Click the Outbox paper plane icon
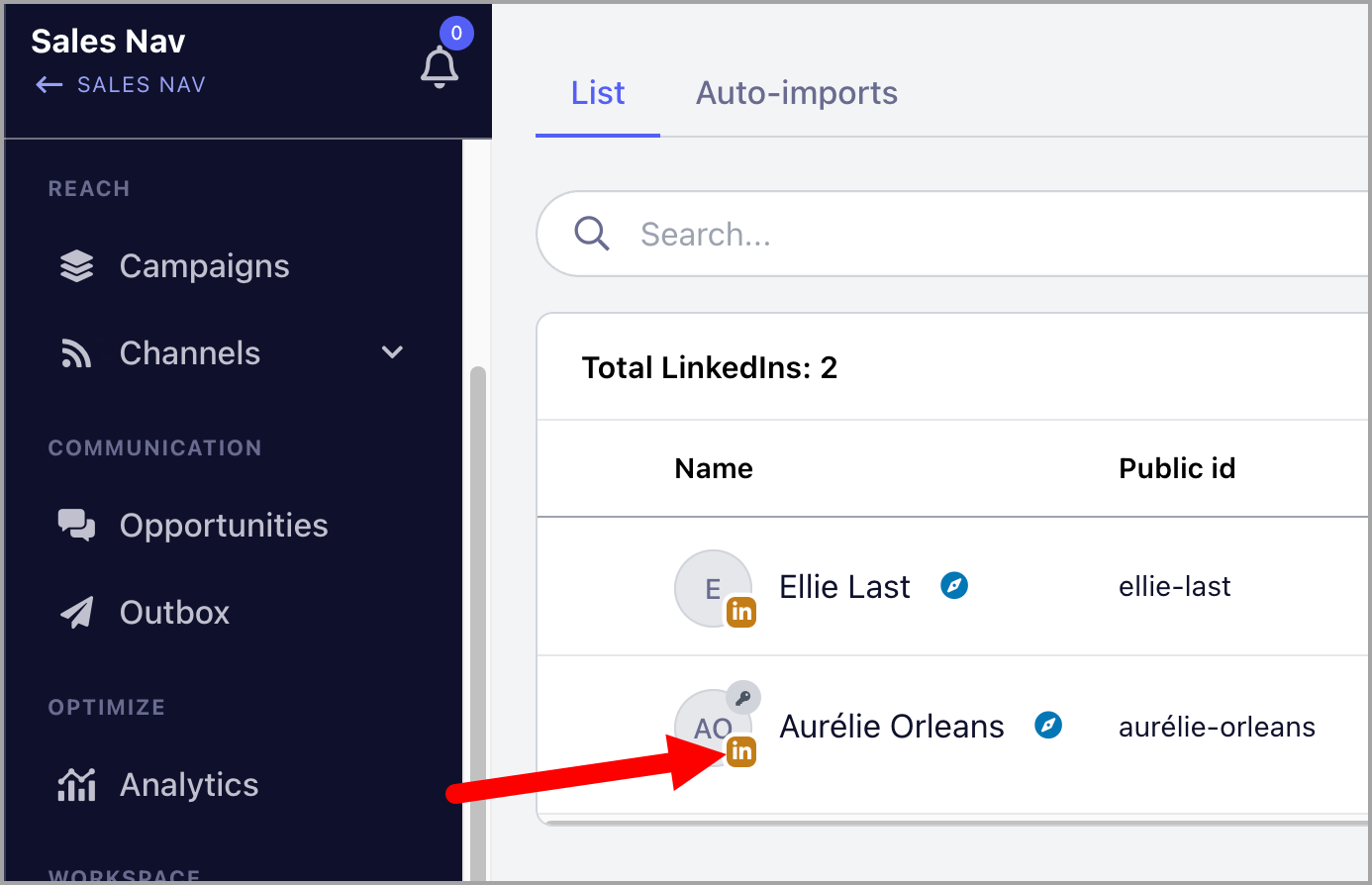 point(76,613)
